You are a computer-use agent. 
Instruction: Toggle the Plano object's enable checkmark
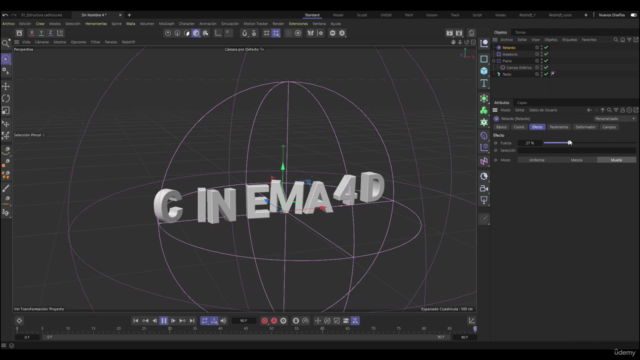point(546,61)
